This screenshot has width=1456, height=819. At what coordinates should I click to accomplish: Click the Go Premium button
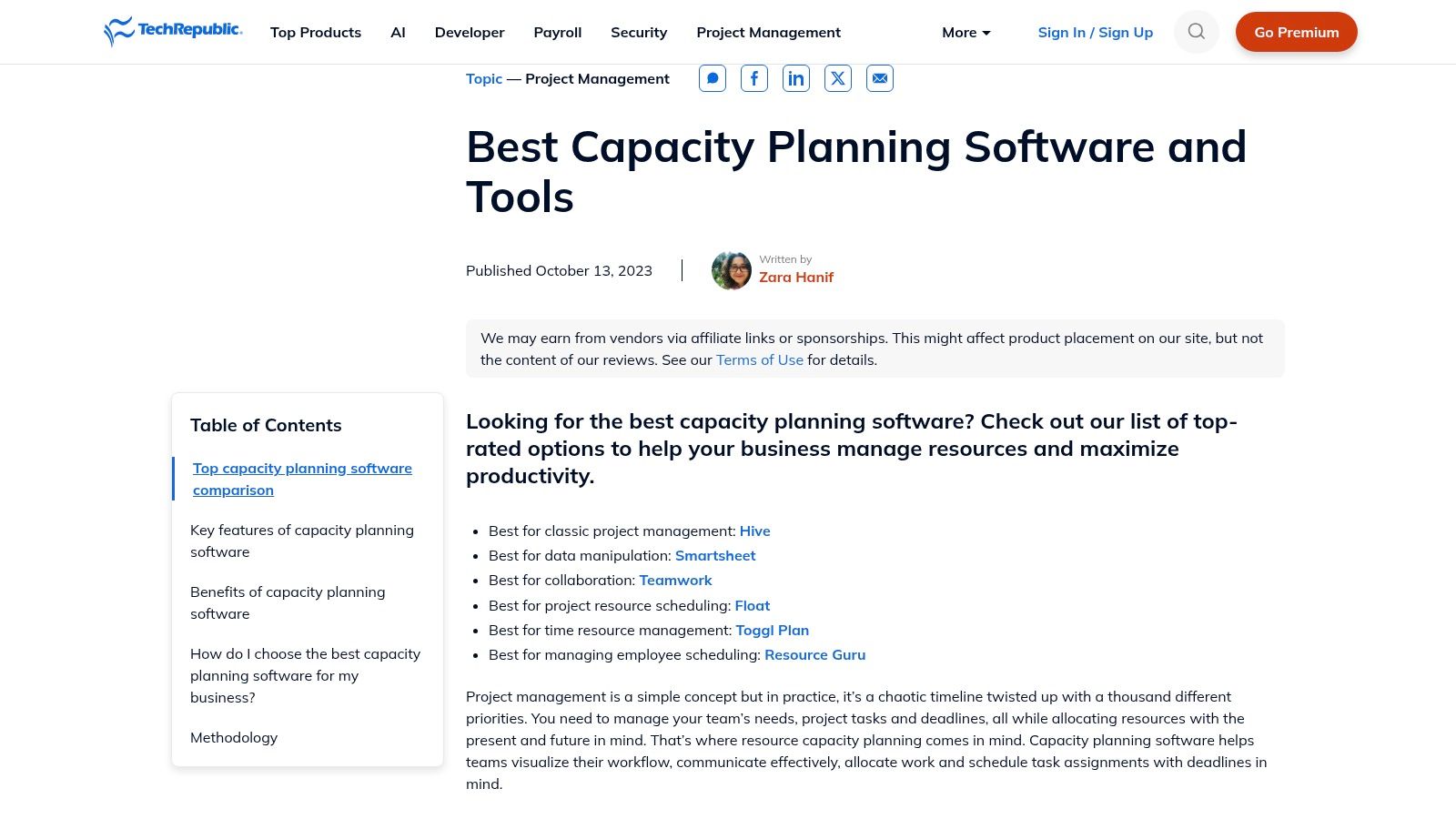coord(1297,32)
